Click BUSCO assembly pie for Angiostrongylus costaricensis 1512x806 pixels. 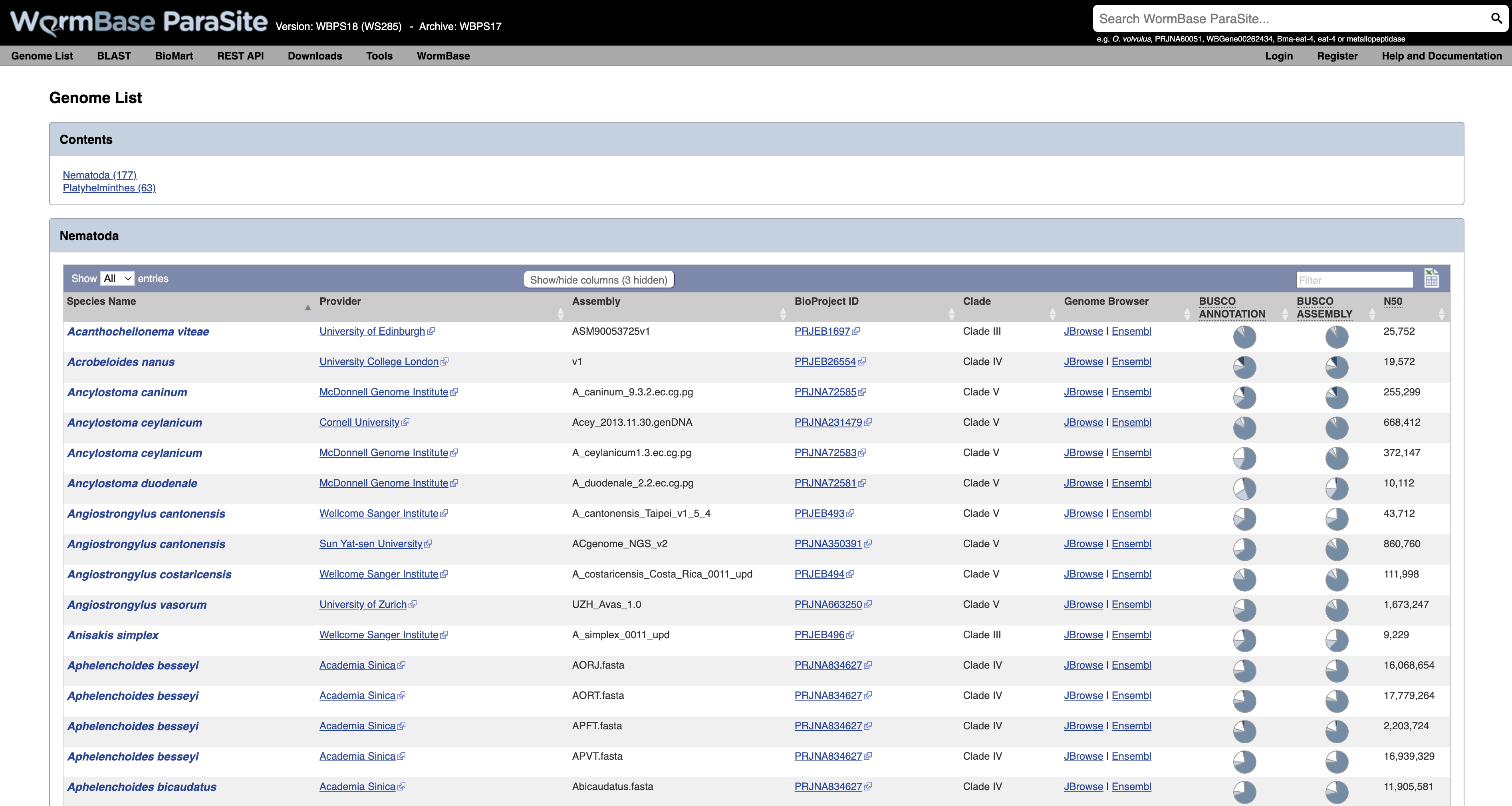(1337, 580)
